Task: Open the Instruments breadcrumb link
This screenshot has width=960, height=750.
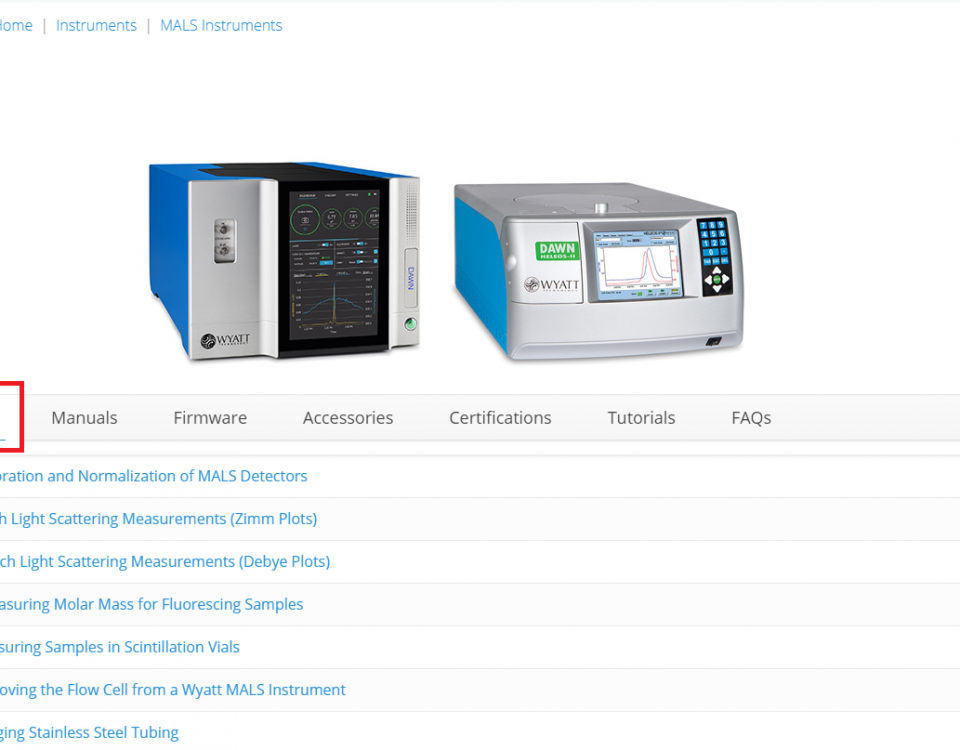Action: pyautogui.click(x=96, y=26)
